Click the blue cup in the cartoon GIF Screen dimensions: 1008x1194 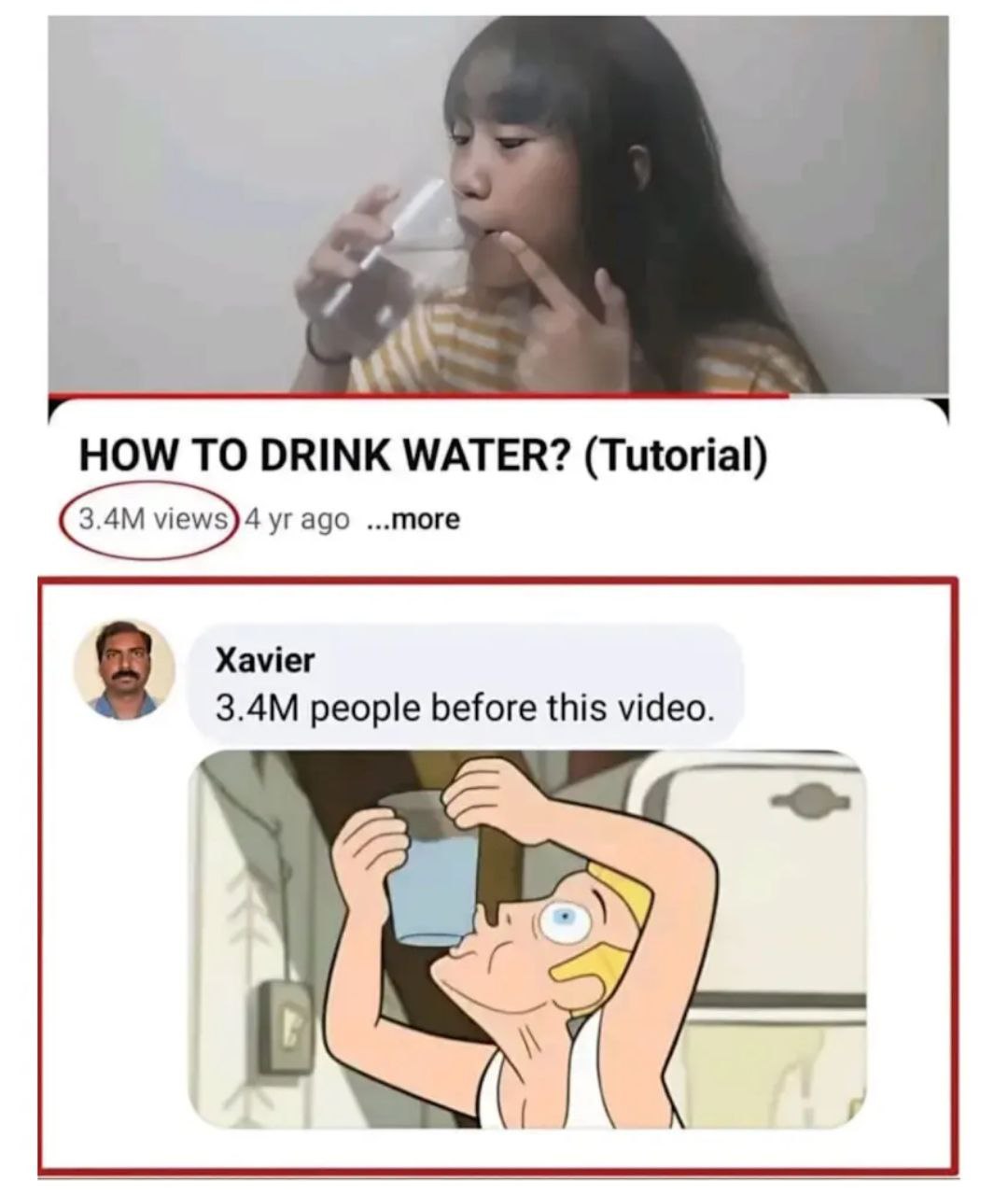tap(431, 868)
